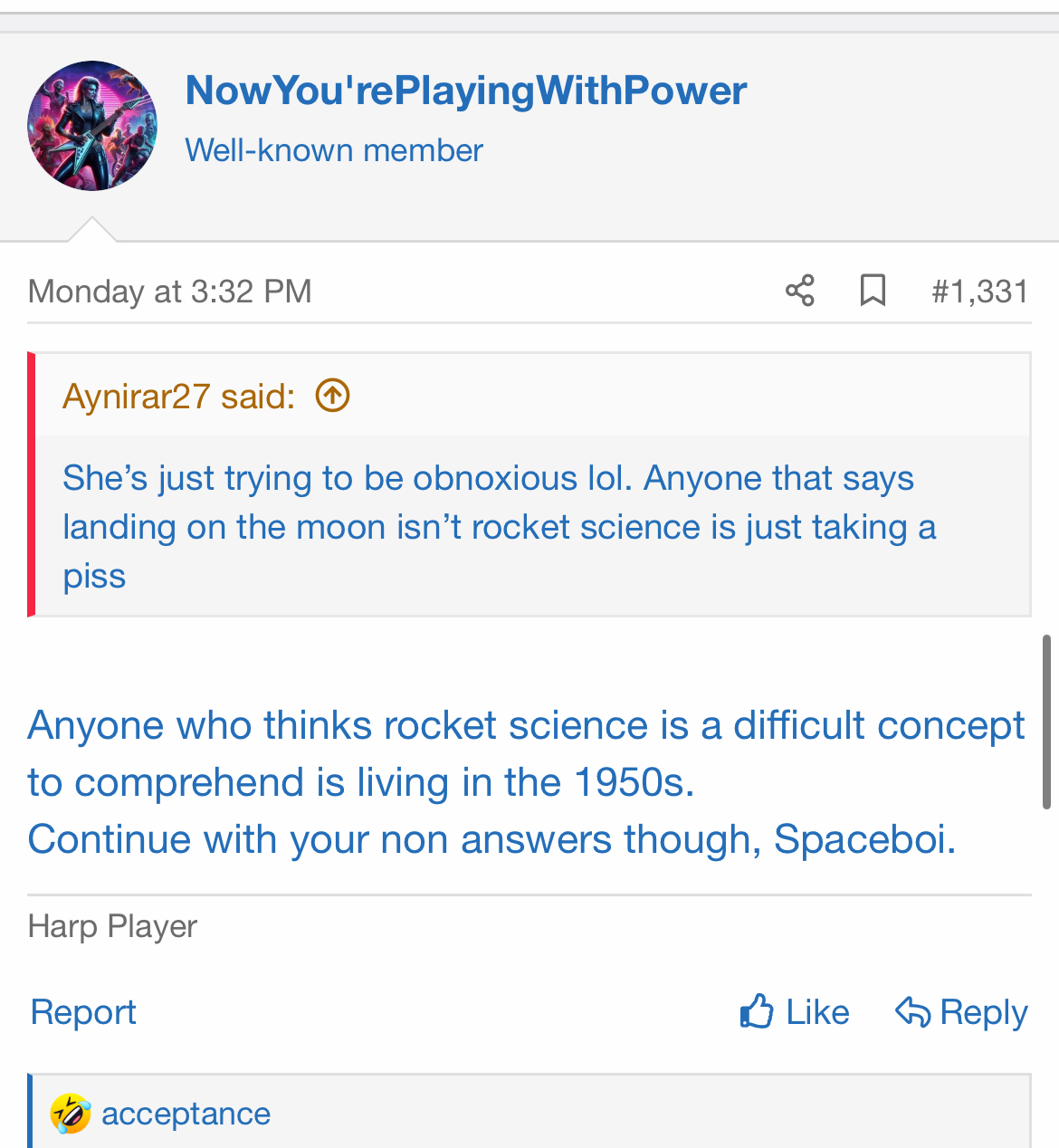The height and width of the screenshot is (1148, 1059).
Task: Click the thumbs-up Like icon
Action: 757,1011
